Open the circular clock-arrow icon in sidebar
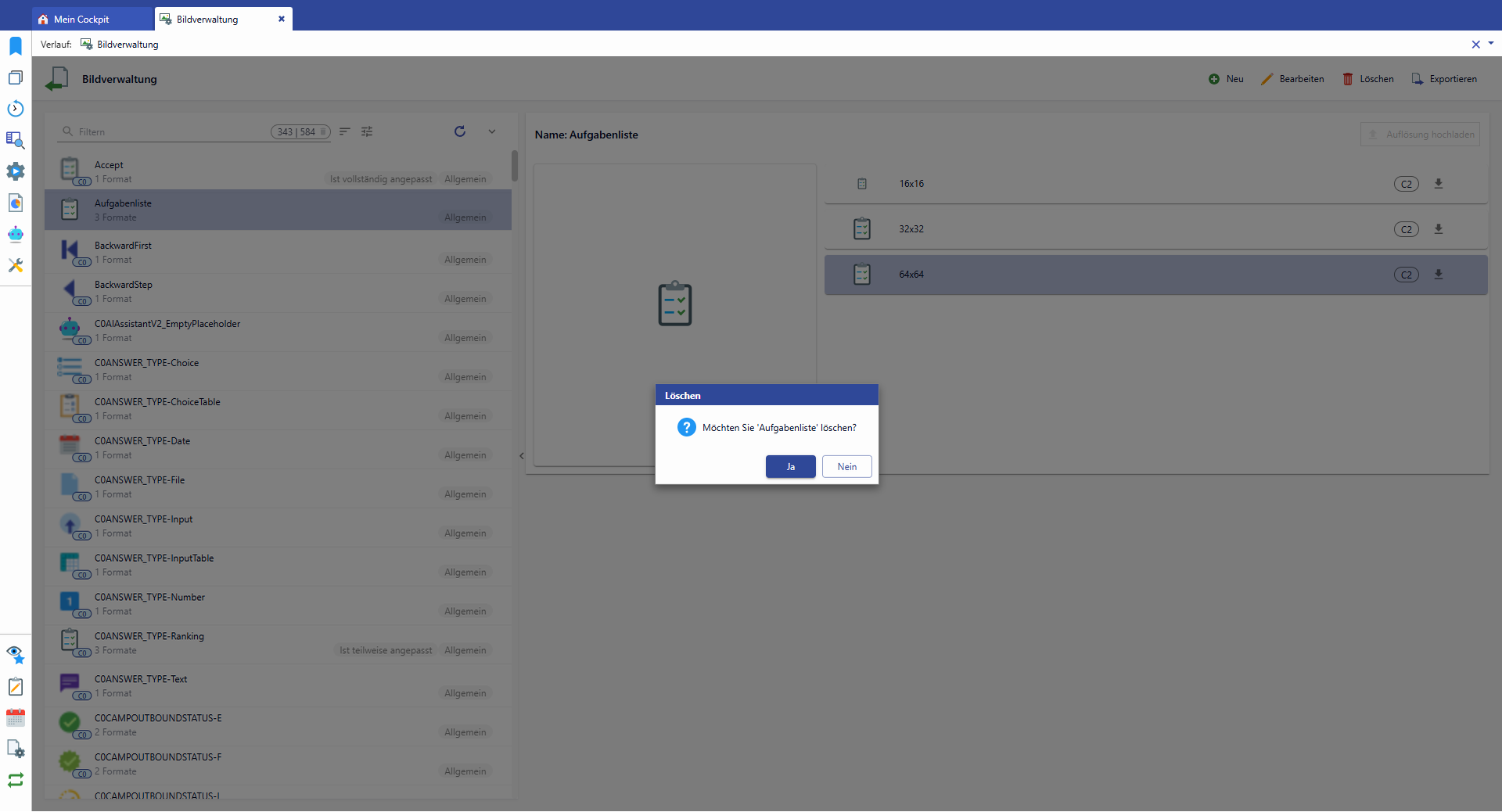This screenshot has width=1502, height=812. coord(16,109)
